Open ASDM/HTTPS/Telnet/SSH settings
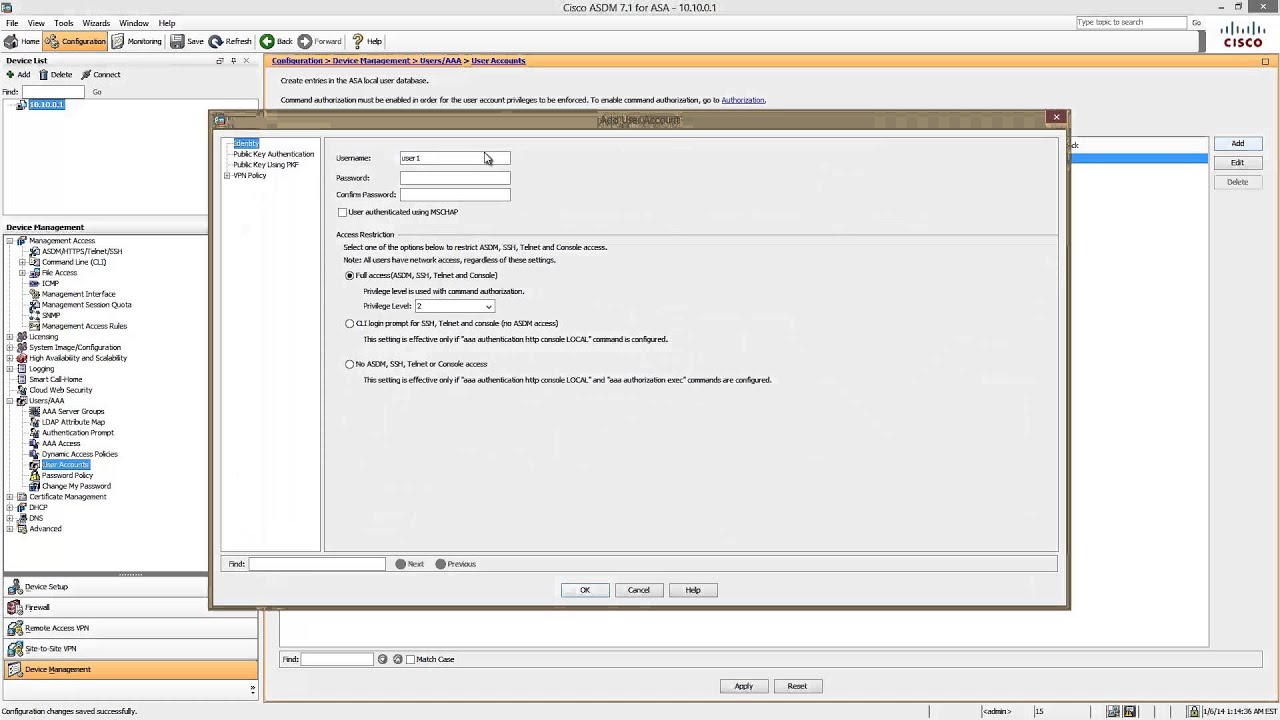The image size is (1280, 720). pyautogui.click(x=81, y=251)
